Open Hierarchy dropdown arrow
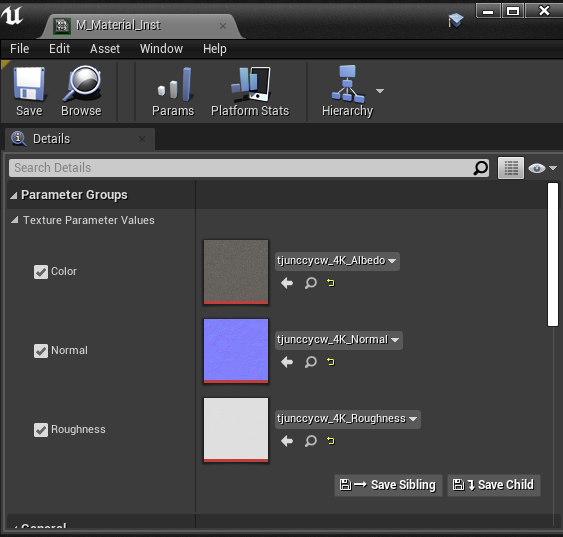Viewport: 563px width, 537px height. pyautogui.click(x=380, y=91)
